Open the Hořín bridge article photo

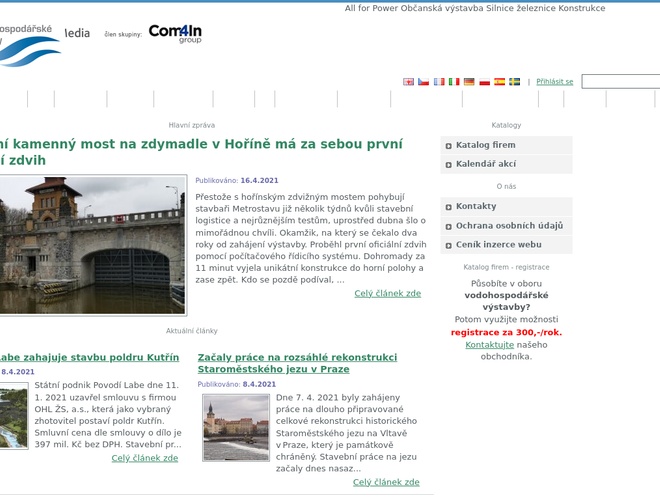pos(92,245)
